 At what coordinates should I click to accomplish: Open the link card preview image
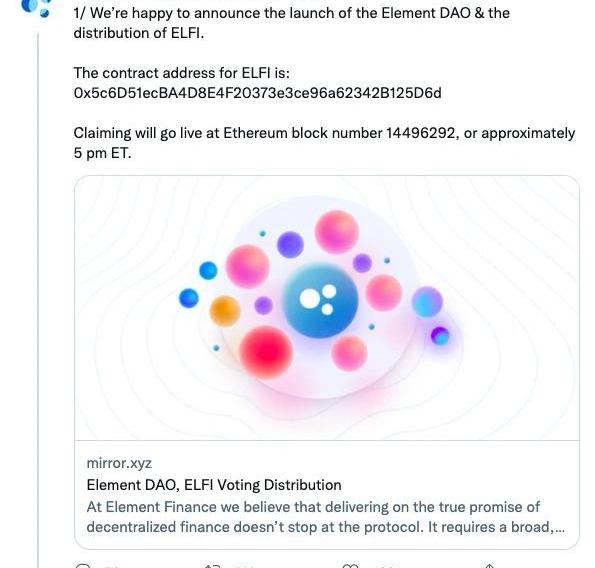(327, 308)
